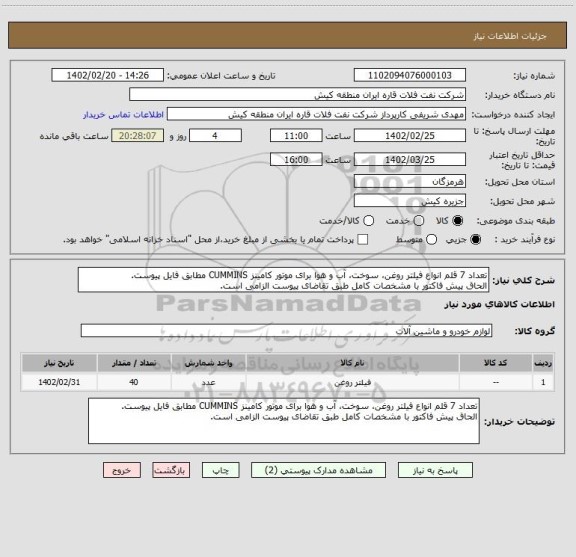Screen dimensions: 576x557
Task: Click the validity time field 16:00
Action: click(x=296, y=159)
